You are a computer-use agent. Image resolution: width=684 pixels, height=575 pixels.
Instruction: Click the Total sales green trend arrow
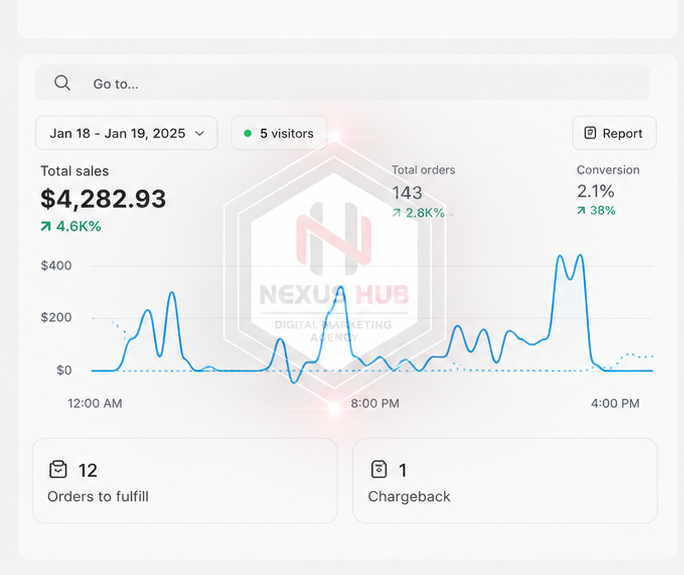coord(45,226)
